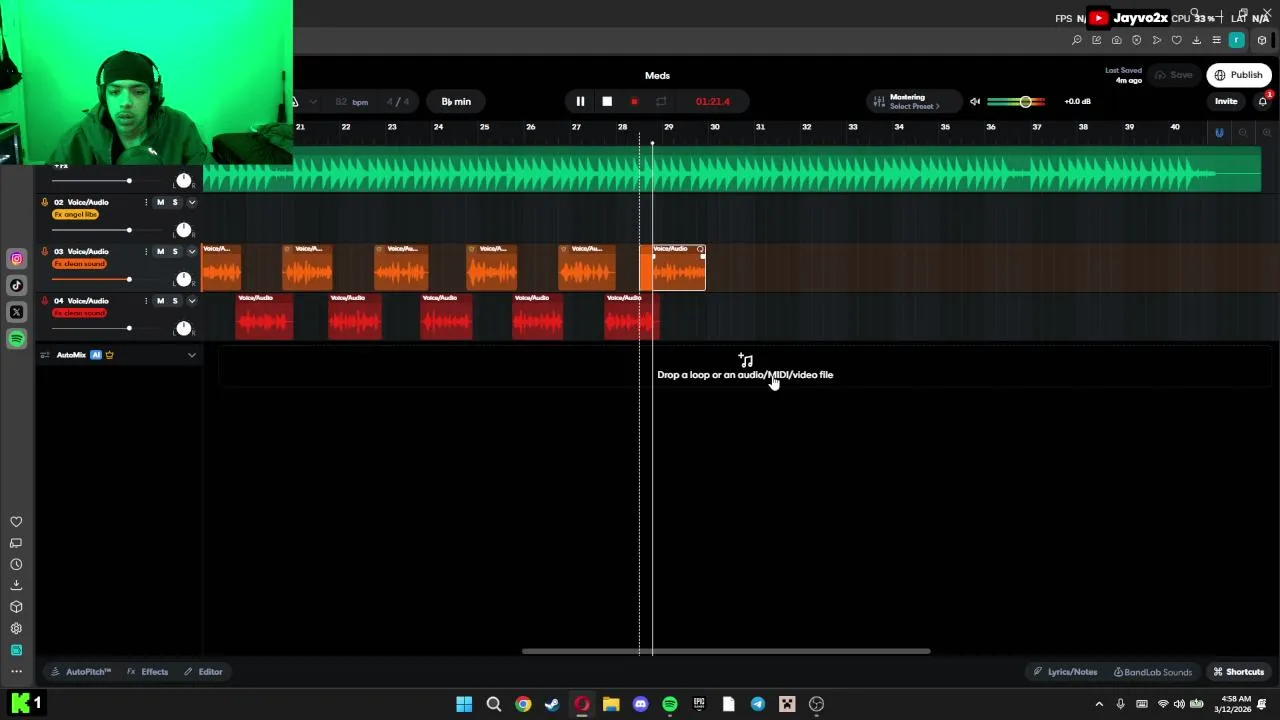Open the Lyrics/Notes panel
Viewport: 1280px width, 720px height.
tap(1065, 672)
